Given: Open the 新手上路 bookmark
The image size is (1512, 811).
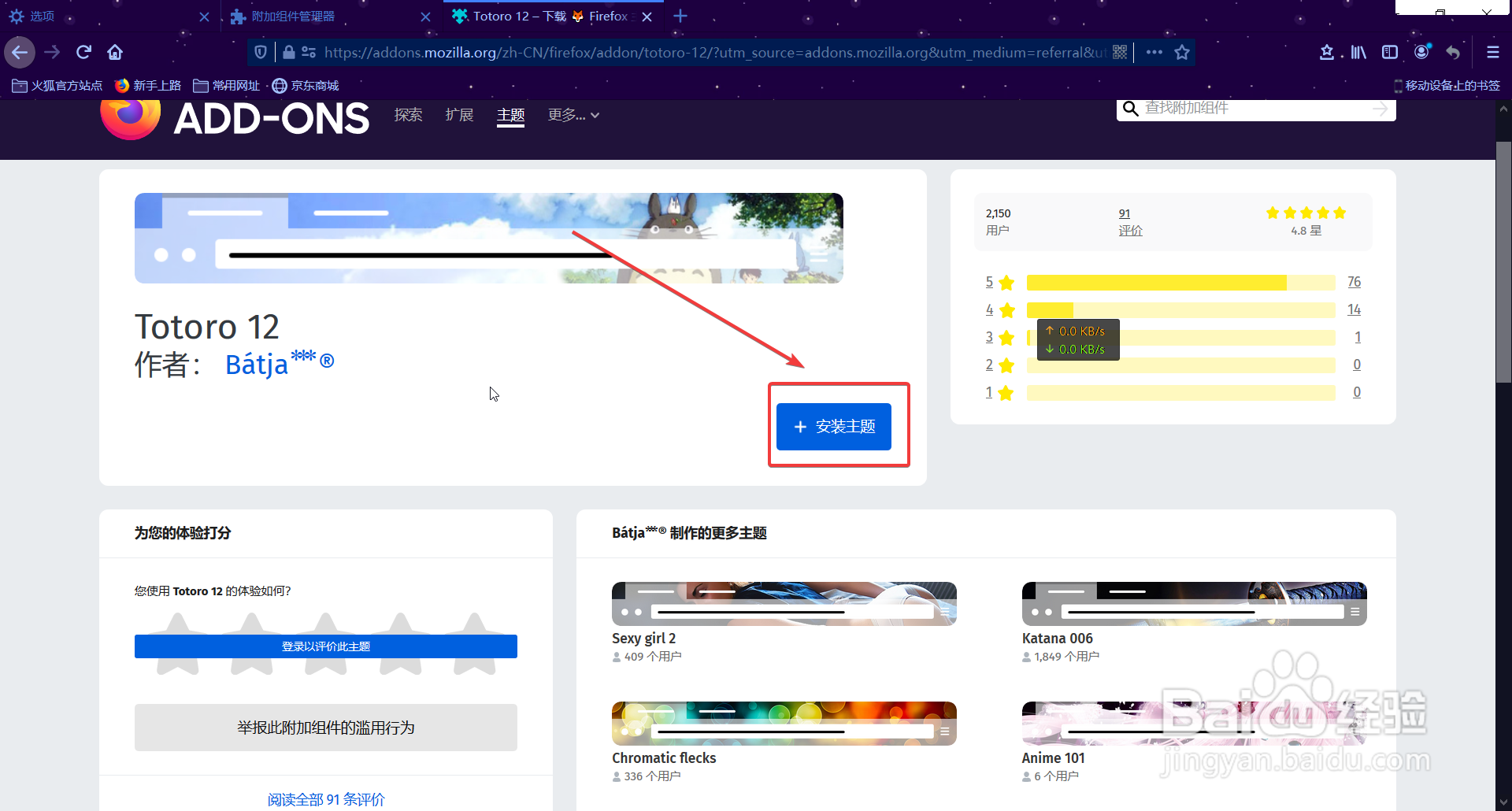Looking at the screenshot, I should [x=148, y=85].
